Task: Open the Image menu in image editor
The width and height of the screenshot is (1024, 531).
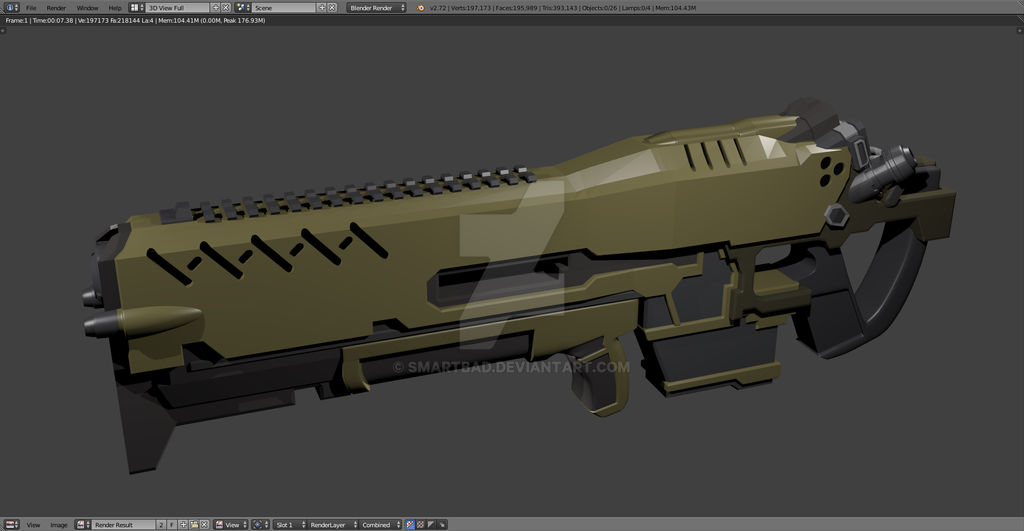Action: click(x=59, y=525)
